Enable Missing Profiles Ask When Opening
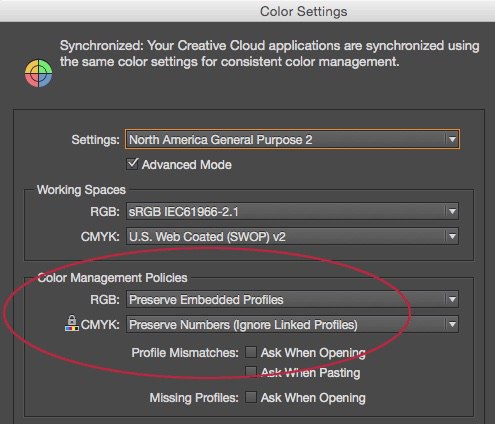Image resolution: width=495 pixels, height=424 pixels. pyautogui.click(x=251, y=397)
